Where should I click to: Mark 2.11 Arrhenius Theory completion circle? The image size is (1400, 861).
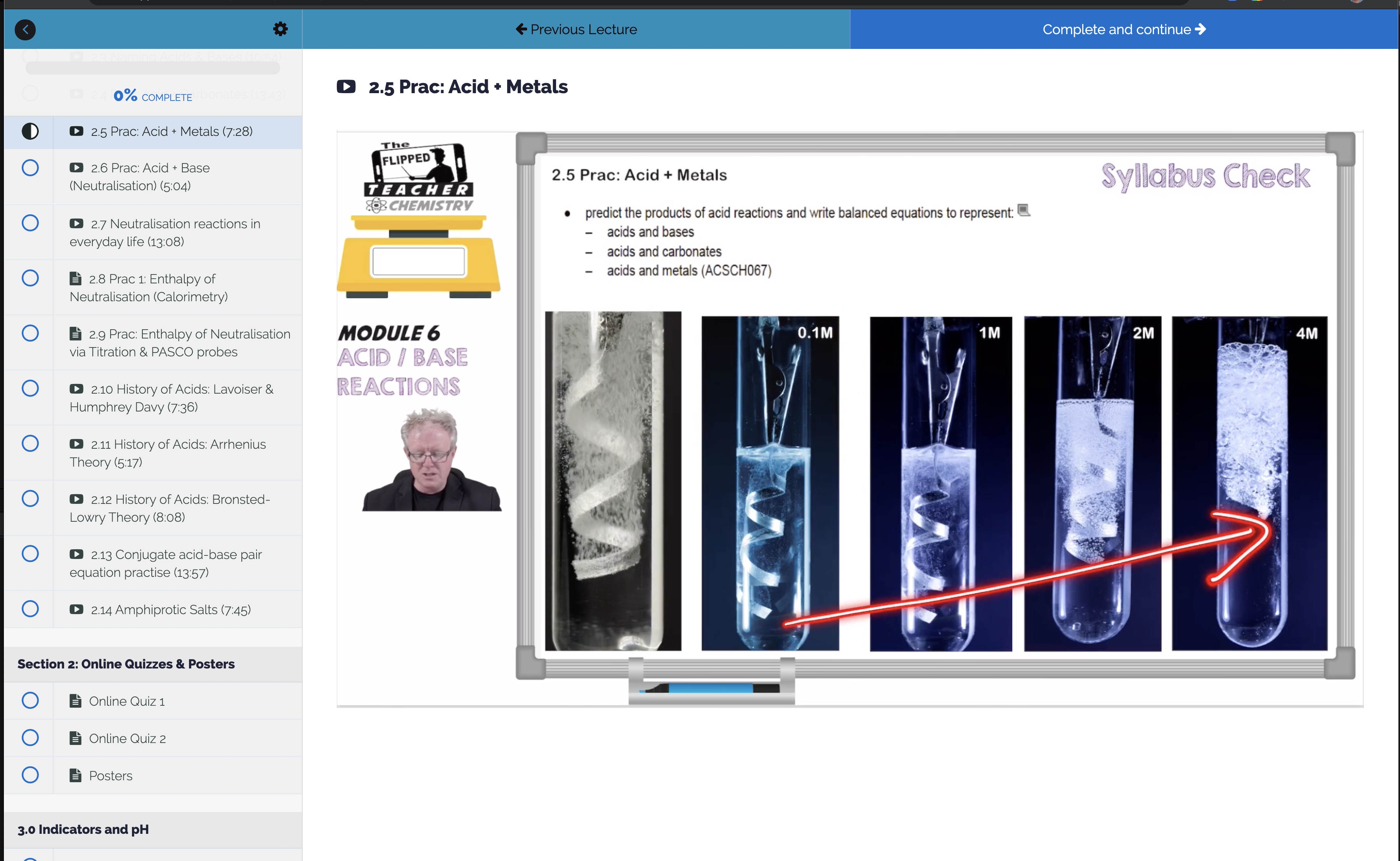pos(30,443)
